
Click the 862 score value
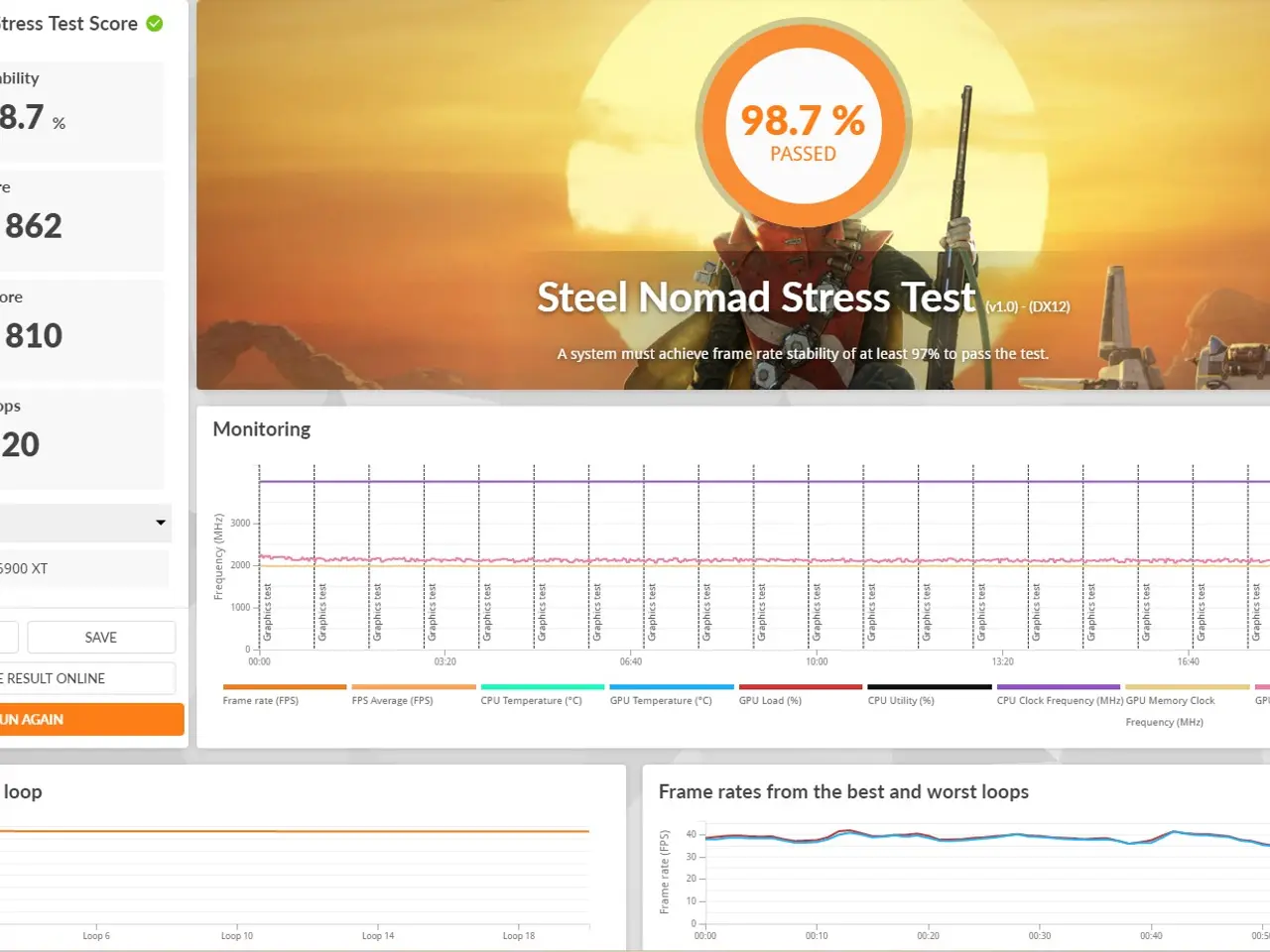point(34,226)
